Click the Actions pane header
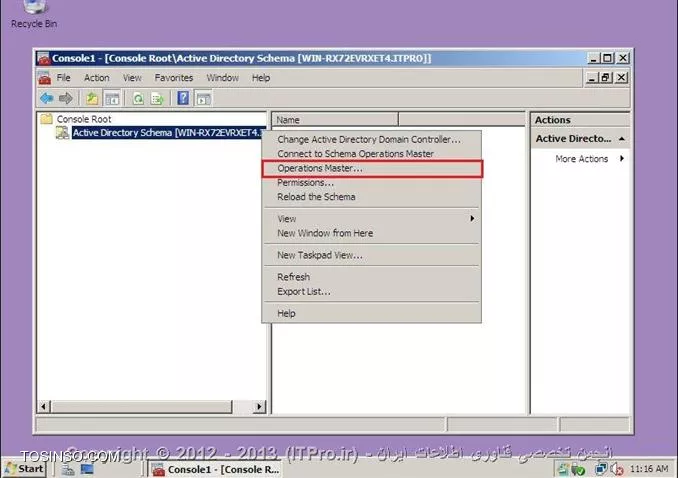 pyautogui.click(x=580, y=120)
